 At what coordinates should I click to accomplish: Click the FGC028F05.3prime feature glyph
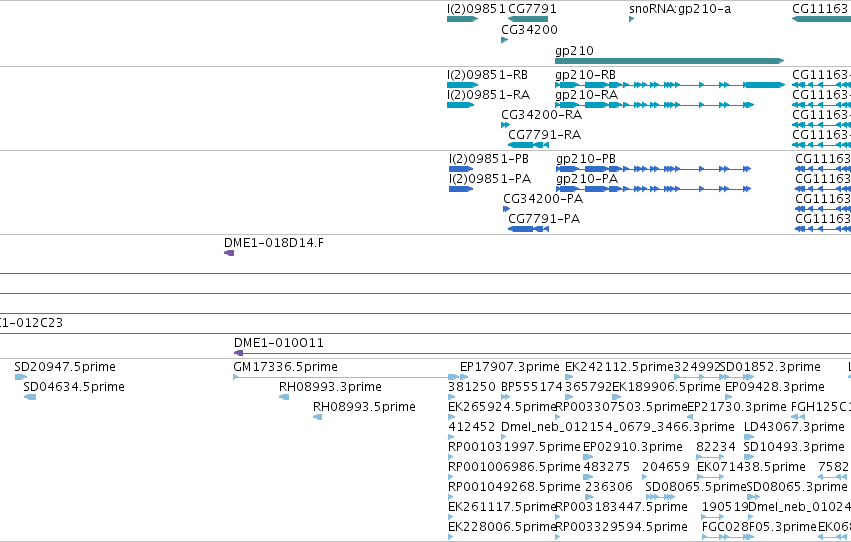tap(728, 537)
